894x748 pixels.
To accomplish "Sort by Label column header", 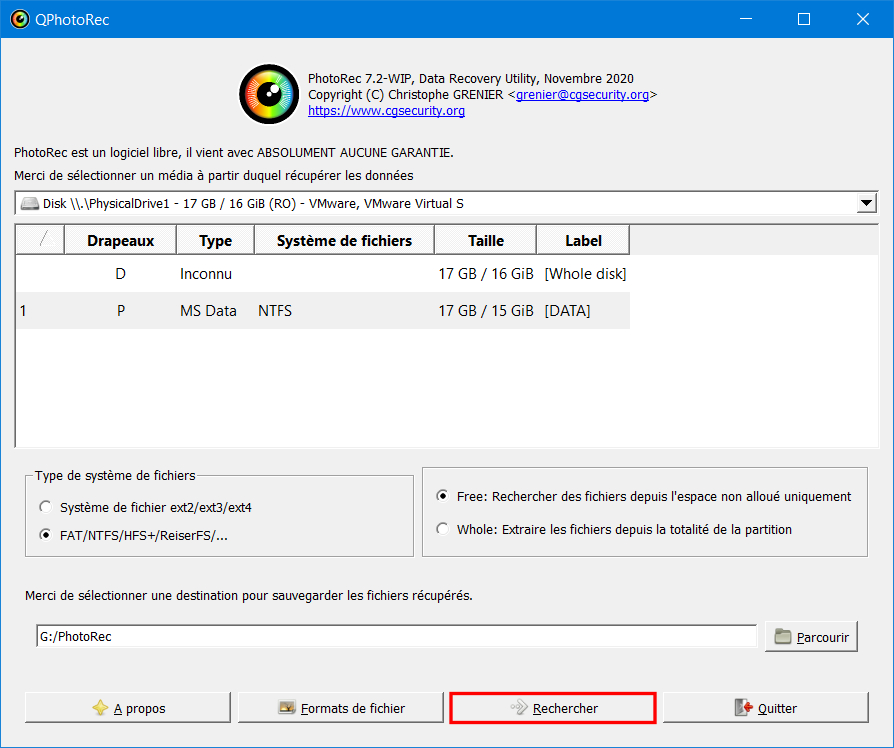I will pos(583,241).
